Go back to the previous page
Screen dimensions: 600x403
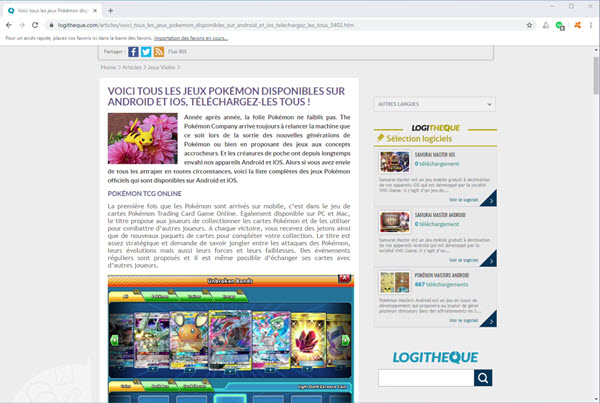click(9, 25)
